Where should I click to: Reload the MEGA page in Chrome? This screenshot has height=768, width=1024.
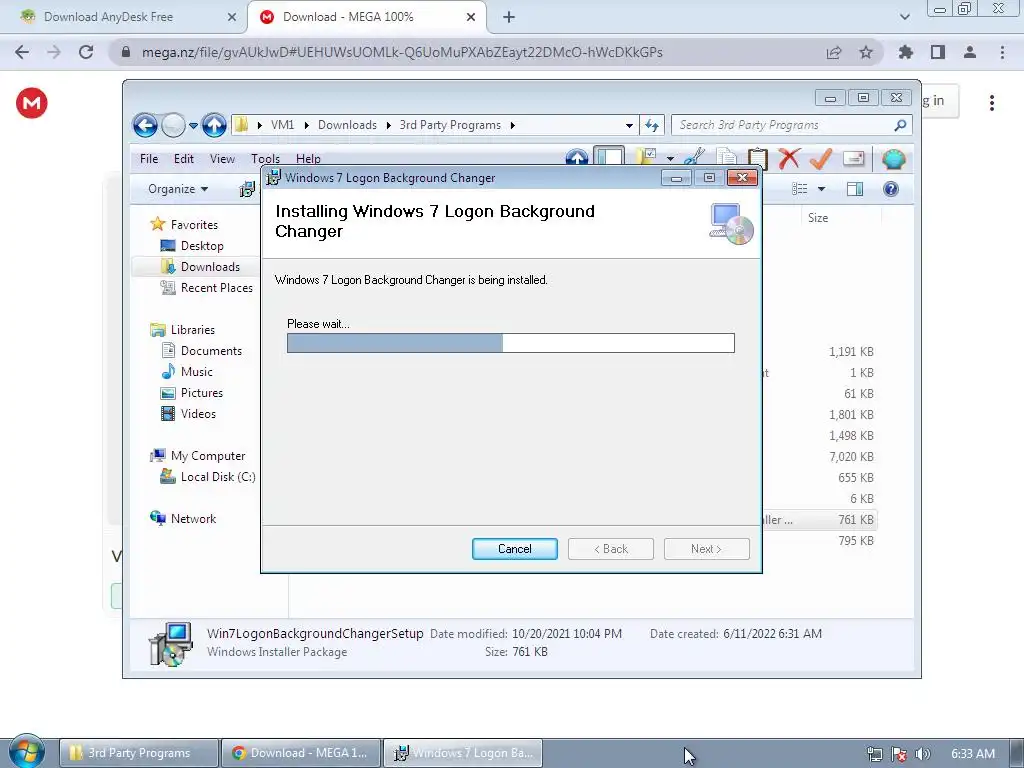click(x=86, y=52)
